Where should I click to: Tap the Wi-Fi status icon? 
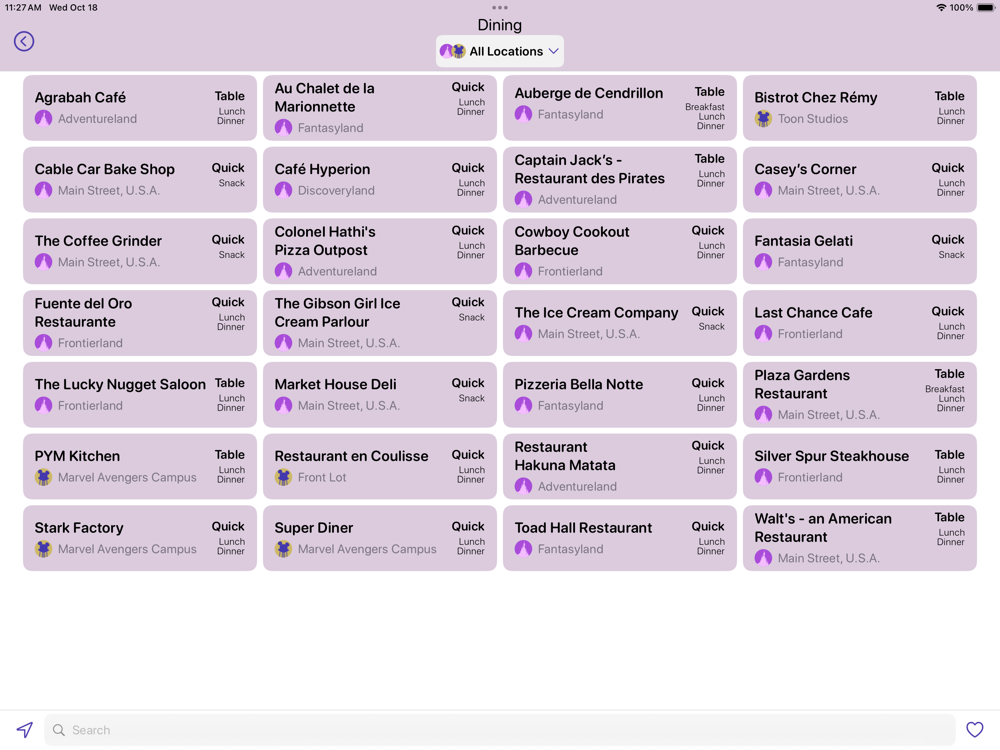click(941, 8)
